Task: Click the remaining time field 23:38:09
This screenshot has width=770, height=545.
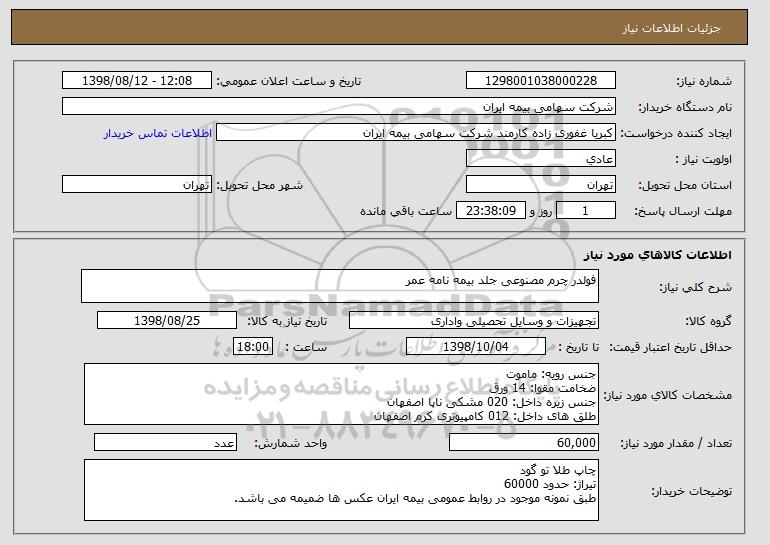Action: pyautogui.click(x=491, y=211)
